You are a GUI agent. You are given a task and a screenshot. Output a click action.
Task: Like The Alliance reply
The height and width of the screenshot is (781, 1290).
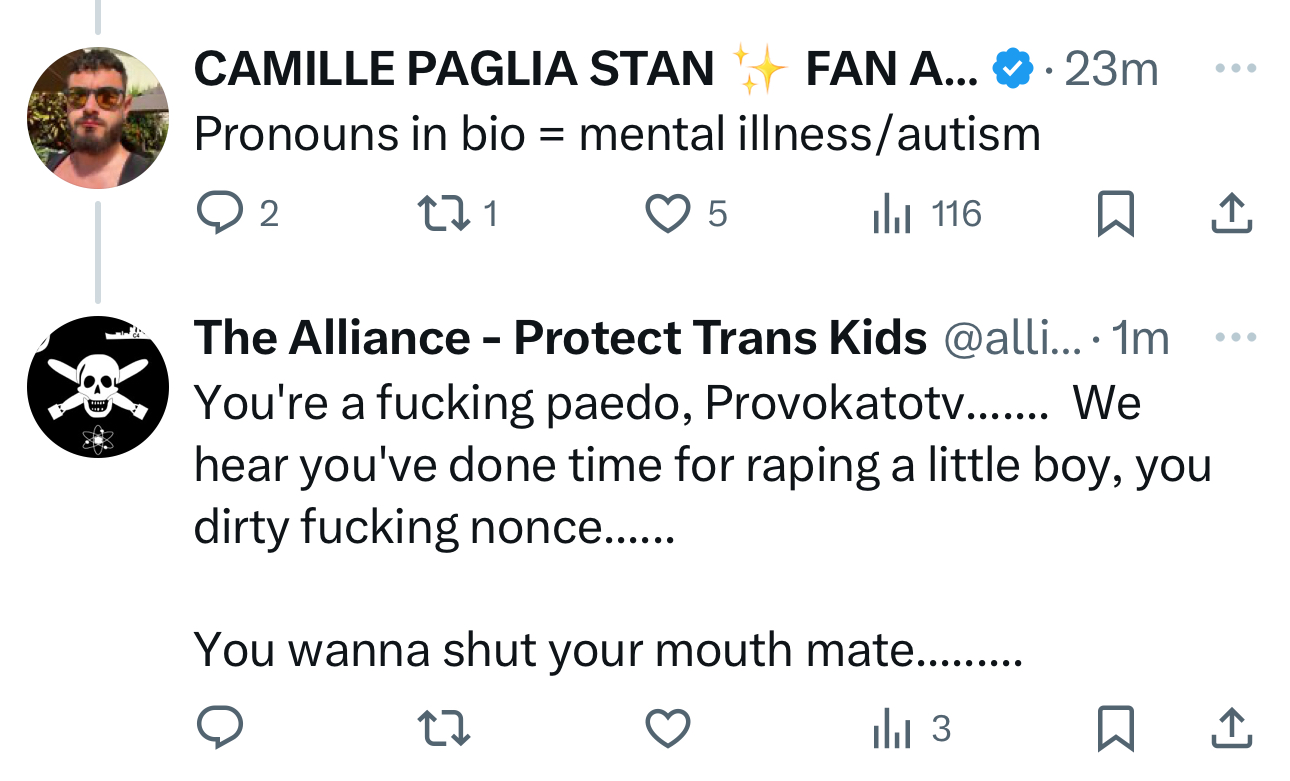coord(667,729)
